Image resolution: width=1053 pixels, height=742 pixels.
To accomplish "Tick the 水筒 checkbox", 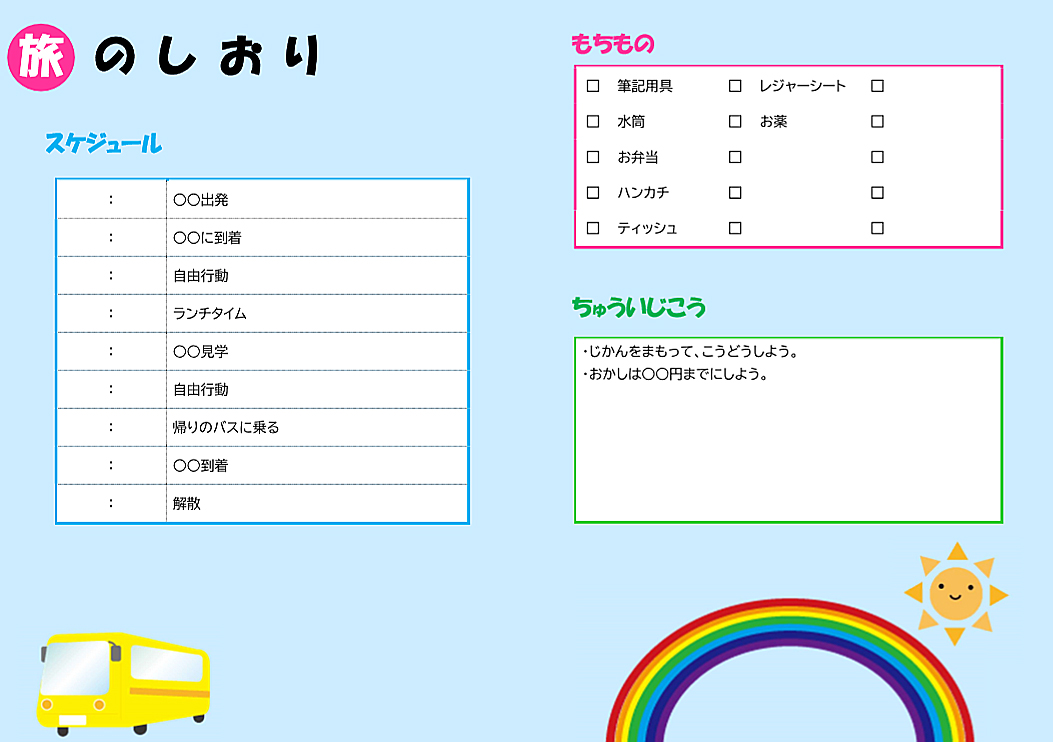I will click(x=593, y=122).
